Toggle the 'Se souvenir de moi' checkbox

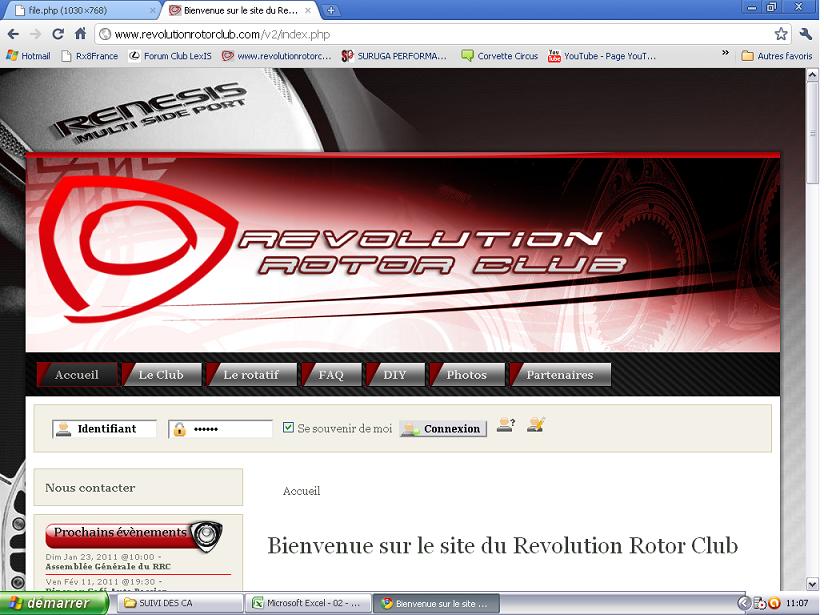click(288, 428)
